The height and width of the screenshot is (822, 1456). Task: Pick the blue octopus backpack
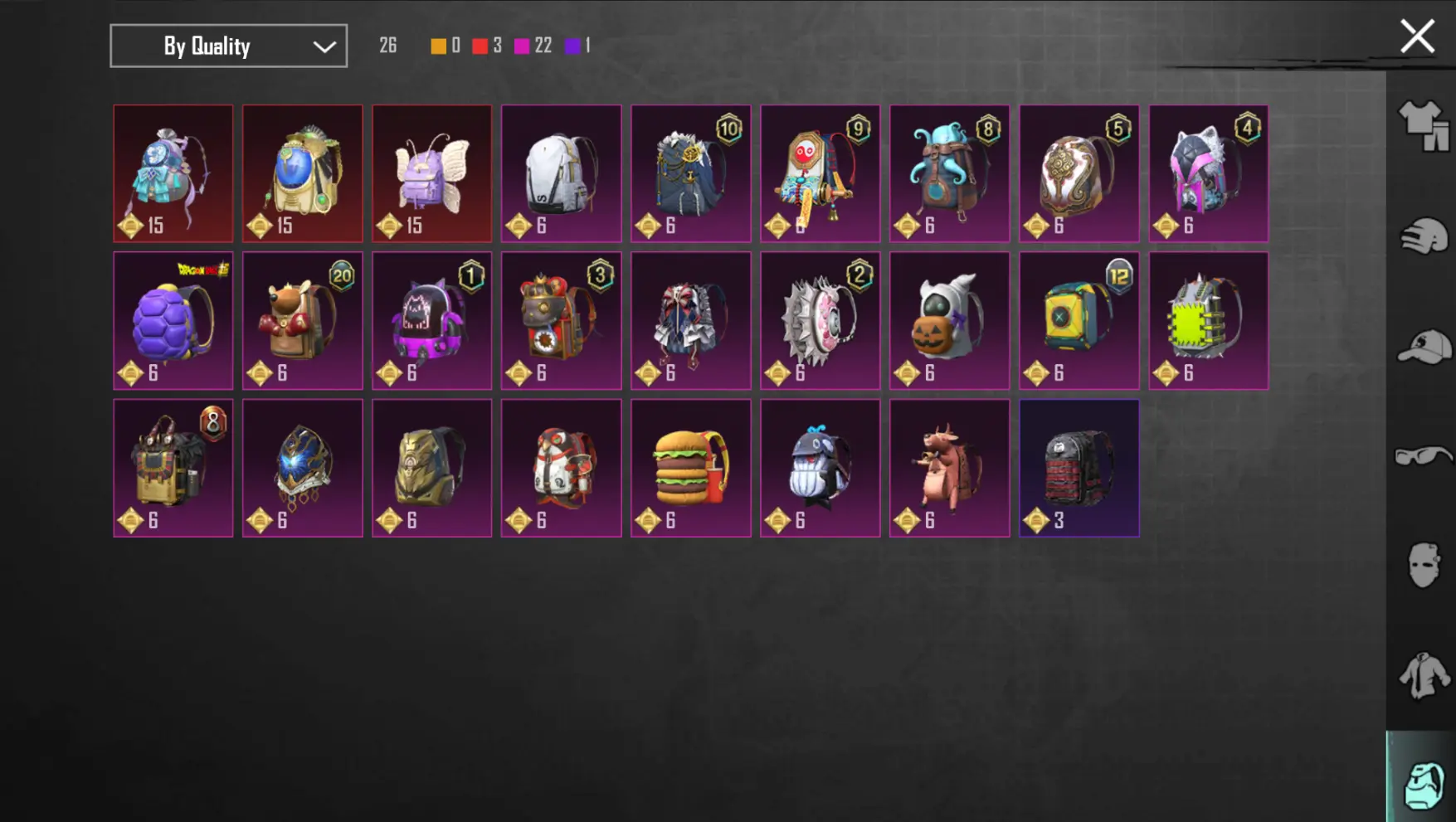pos(950,173)
